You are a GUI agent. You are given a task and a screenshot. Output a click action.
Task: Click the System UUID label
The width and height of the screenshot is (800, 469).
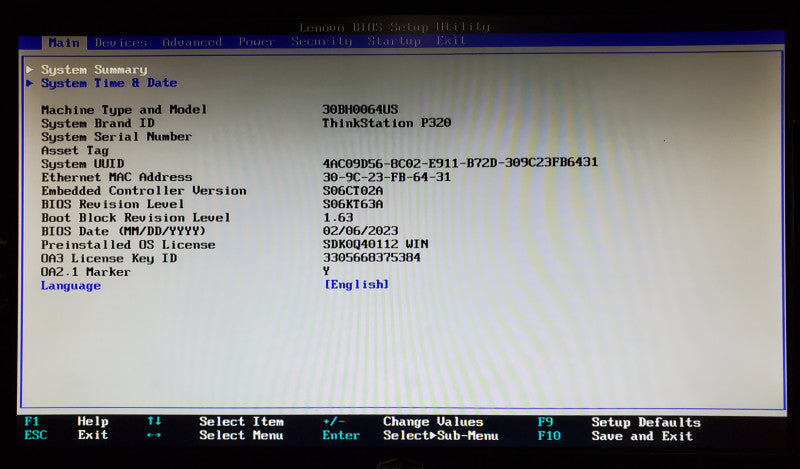point(82,164)
